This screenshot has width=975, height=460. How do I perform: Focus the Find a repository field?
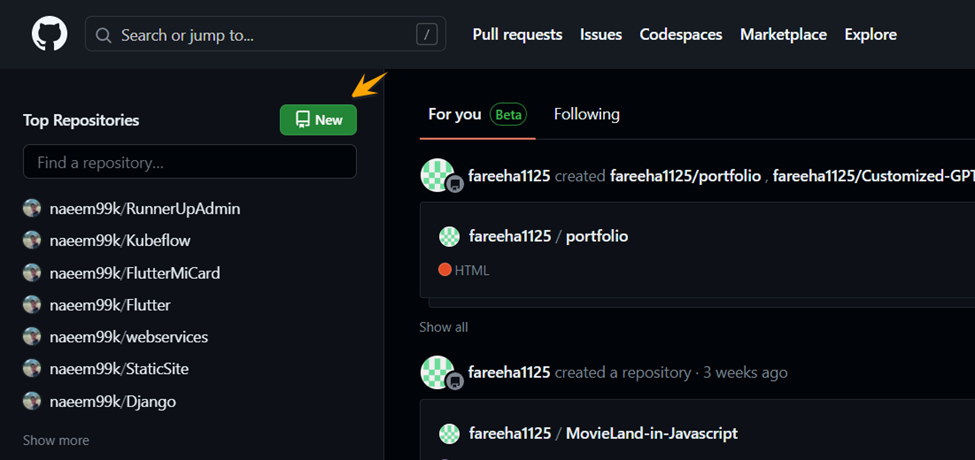coord(190,162)
